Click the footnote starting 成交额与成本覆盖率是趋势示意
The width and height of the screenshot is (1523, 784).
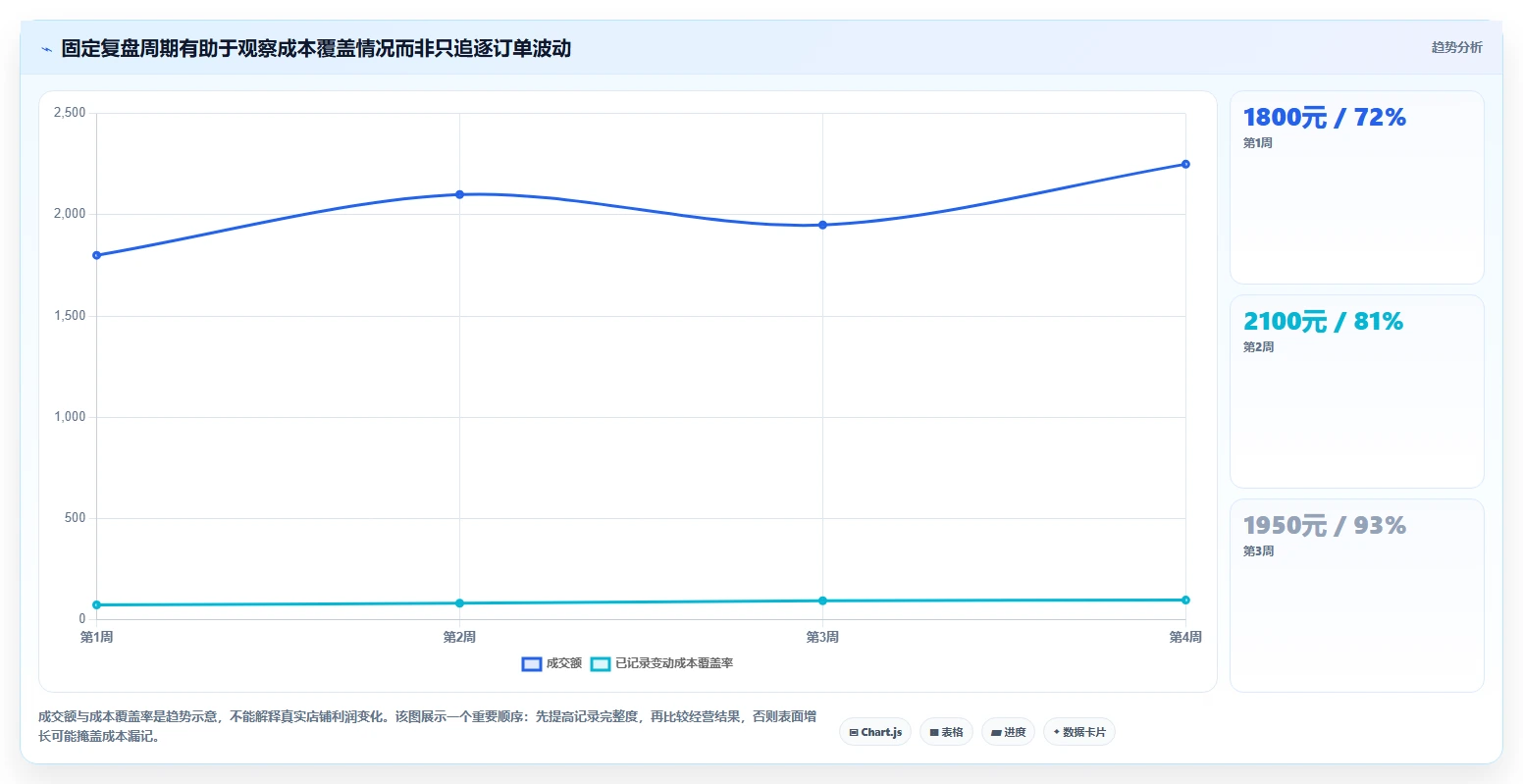click(428, 726)
